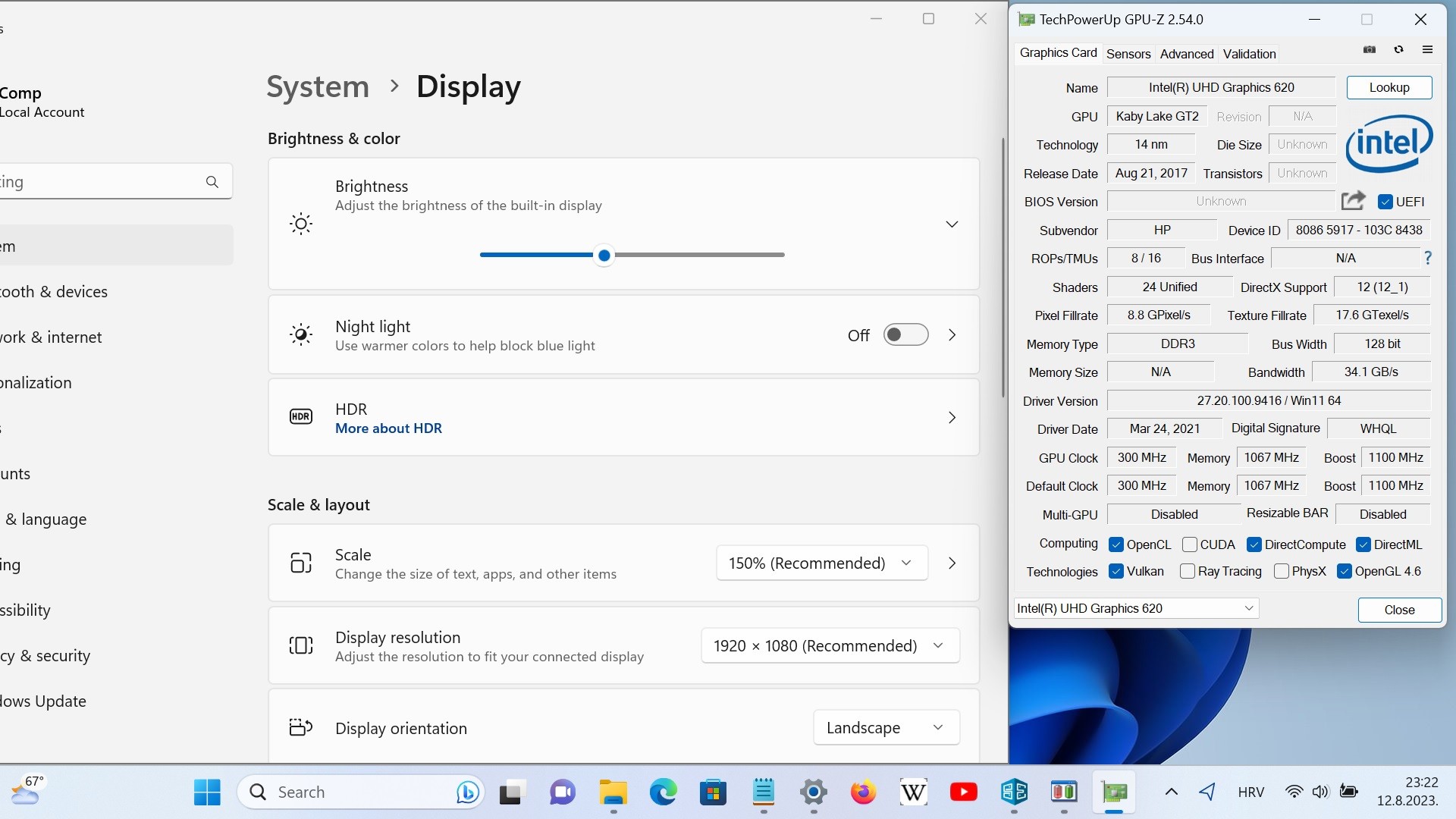Open the GPU selection dropdown
Screen dimensions: 1456x819
(1136, 608)
